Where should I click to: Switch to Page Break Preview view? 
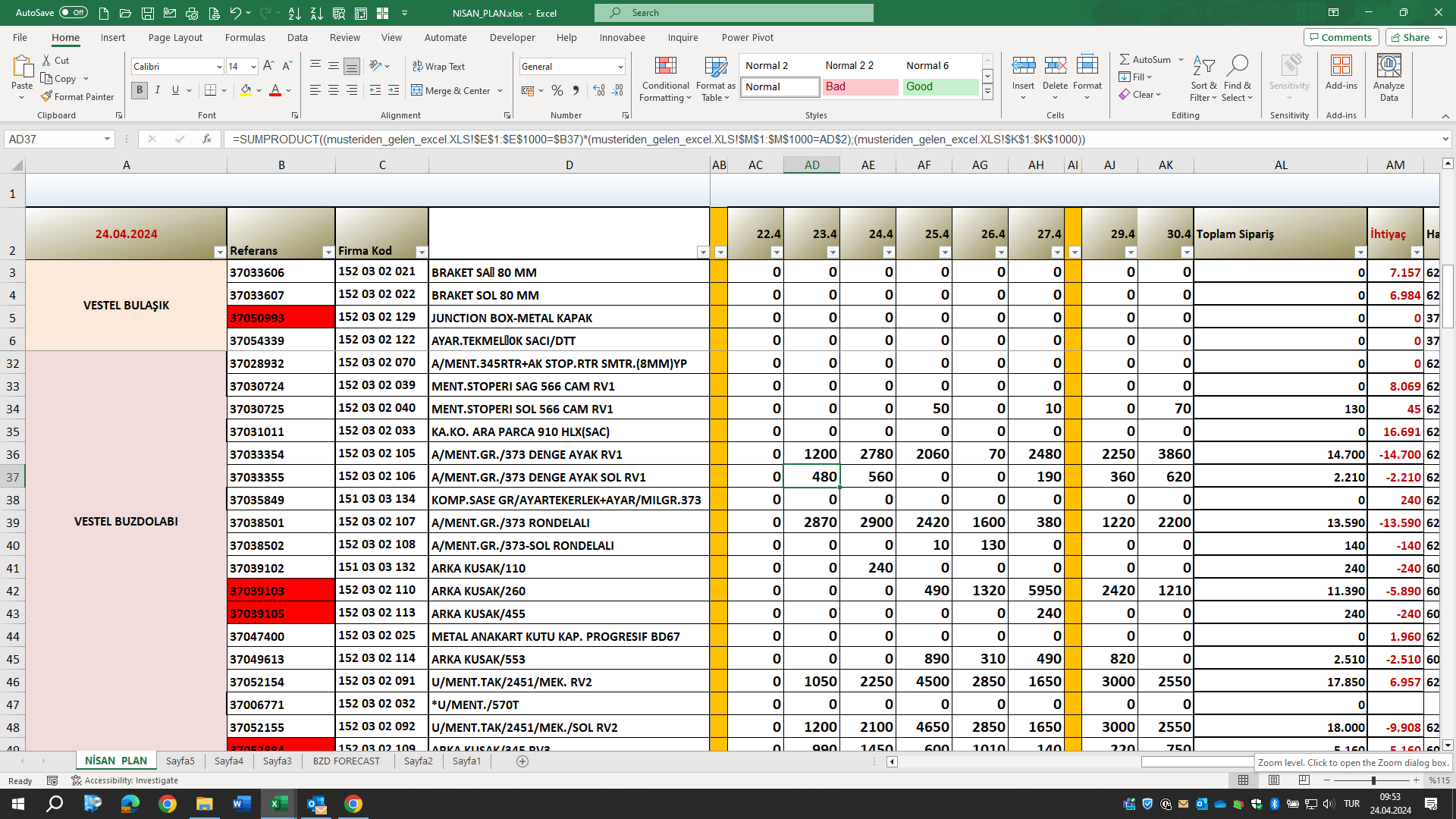click(1304, 780)
